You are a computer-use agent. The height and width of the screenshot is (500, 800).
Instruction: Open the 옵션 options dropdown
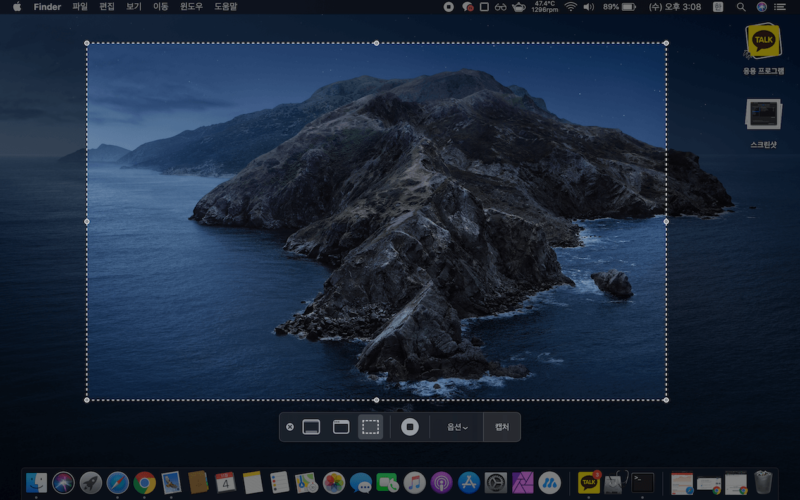[457, 427]
